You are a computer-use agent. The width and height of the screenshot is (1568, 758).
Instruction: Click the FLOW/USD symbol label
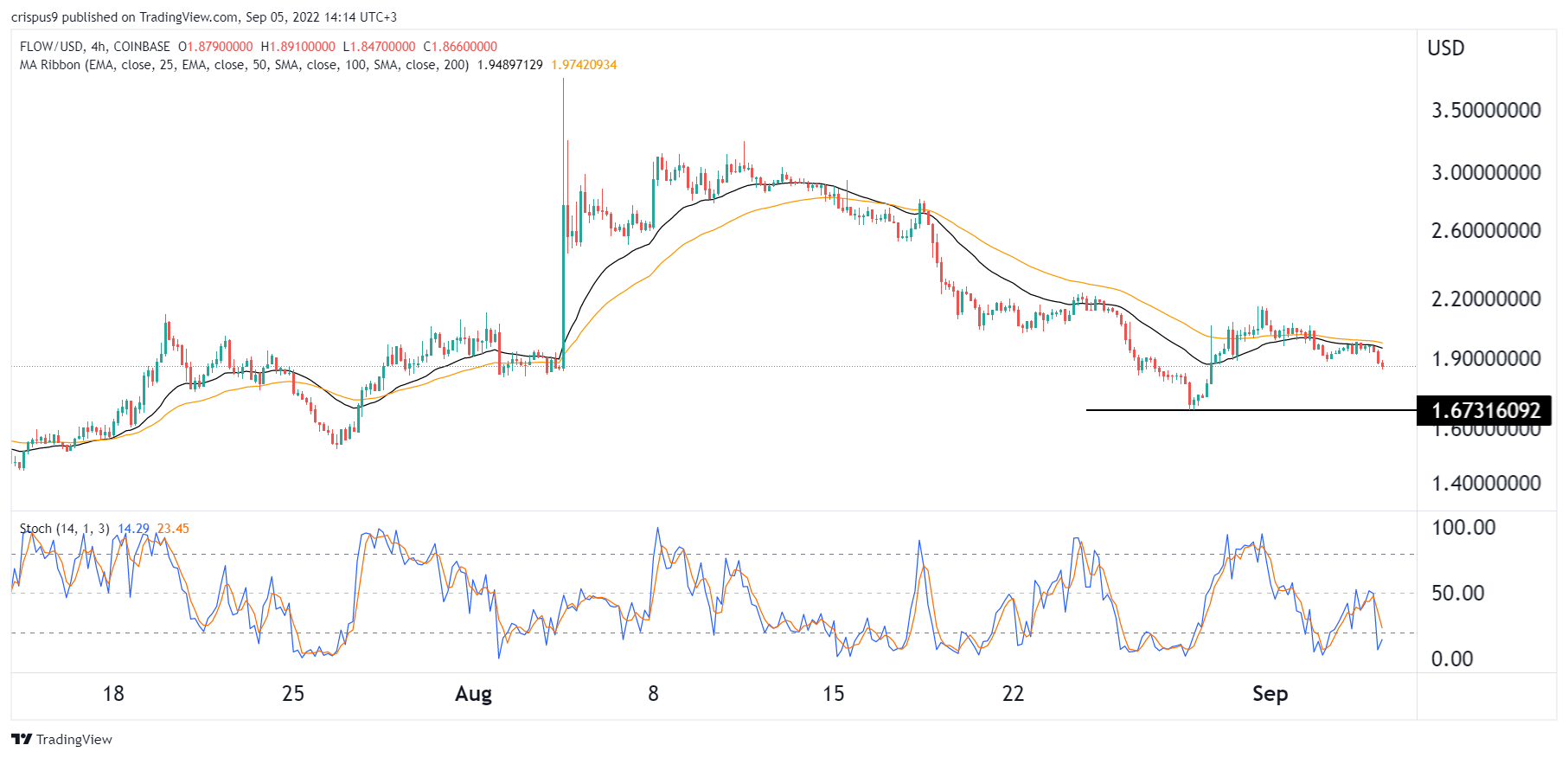[51, 47]
